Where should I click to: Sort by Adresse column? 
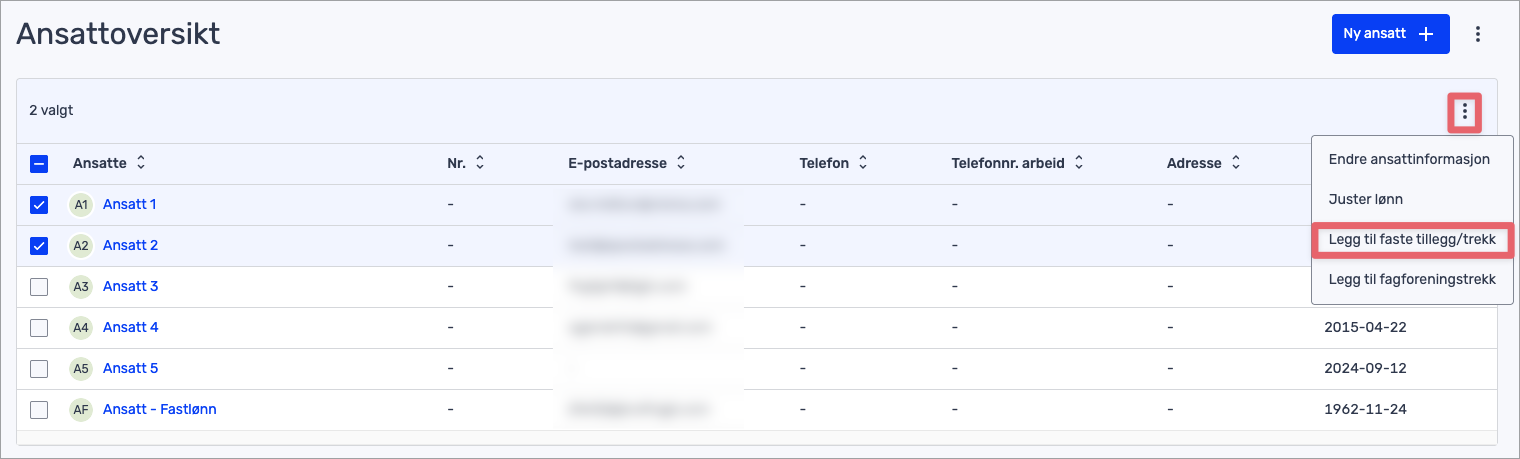(x=1236, y=163)
